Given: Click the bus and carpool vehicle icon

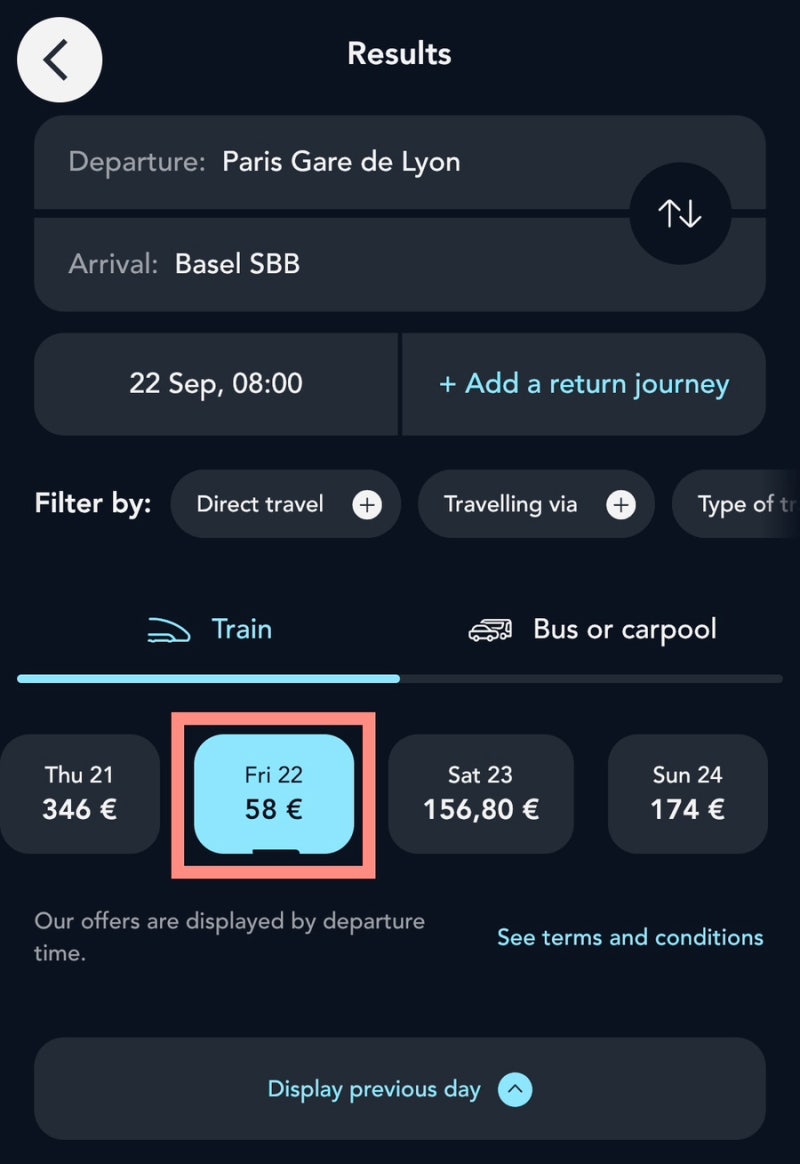Looking at the screenshot, I should tap(490, 630).
